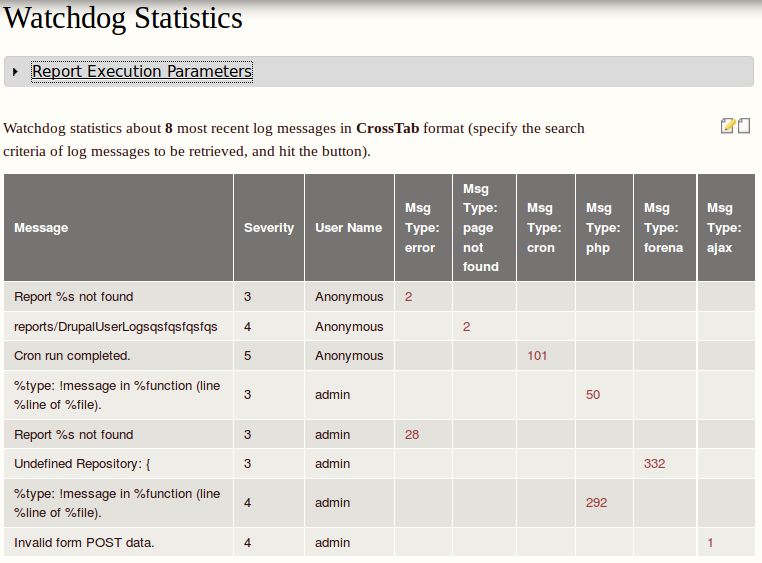Click the Msg Type: error header

click(x=422, y=227)
